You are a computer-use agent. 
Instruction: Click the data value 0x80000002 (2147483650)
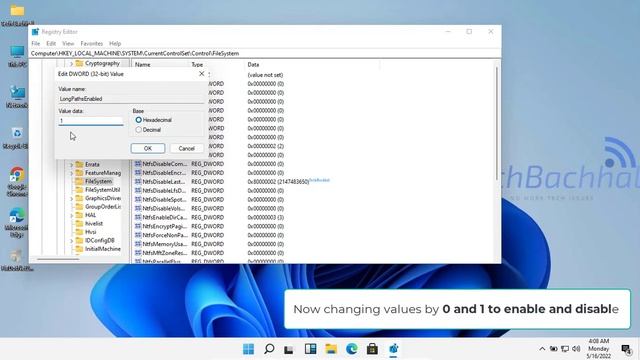(x=278, y=182)
